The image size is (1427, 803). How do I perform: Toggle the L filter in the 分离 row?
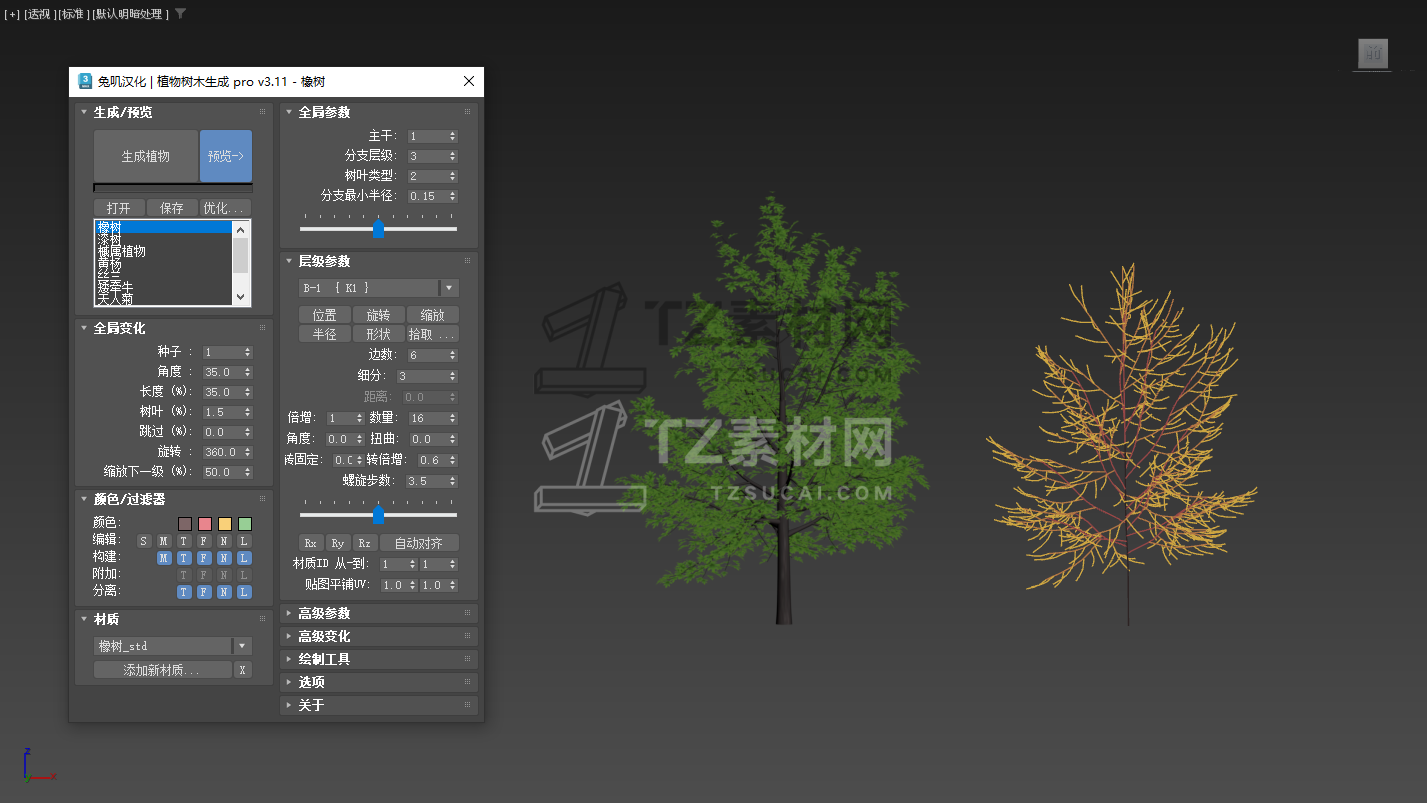[x=244, y=592]
